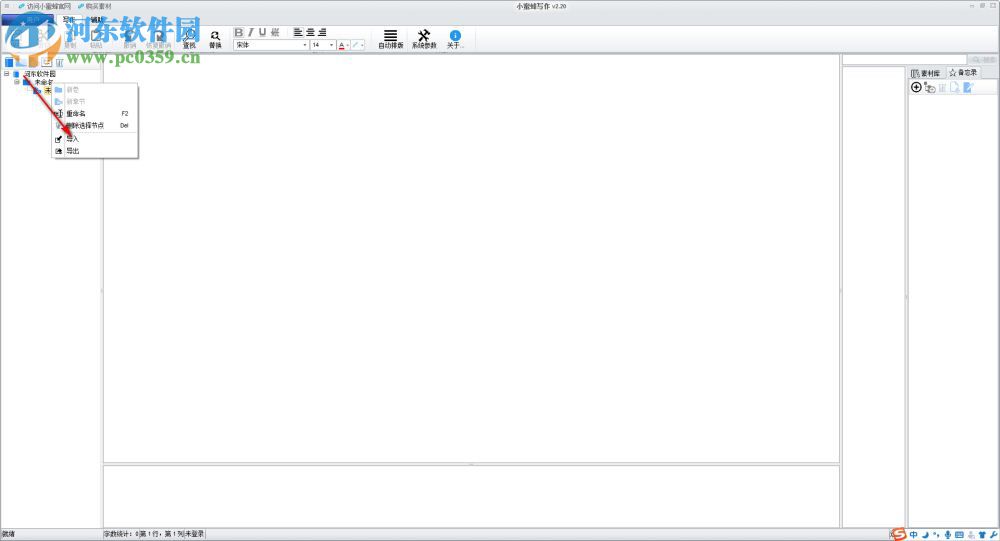
Task: Click the punctuation toggle icon in IME bar
Action: pos(936,535)
